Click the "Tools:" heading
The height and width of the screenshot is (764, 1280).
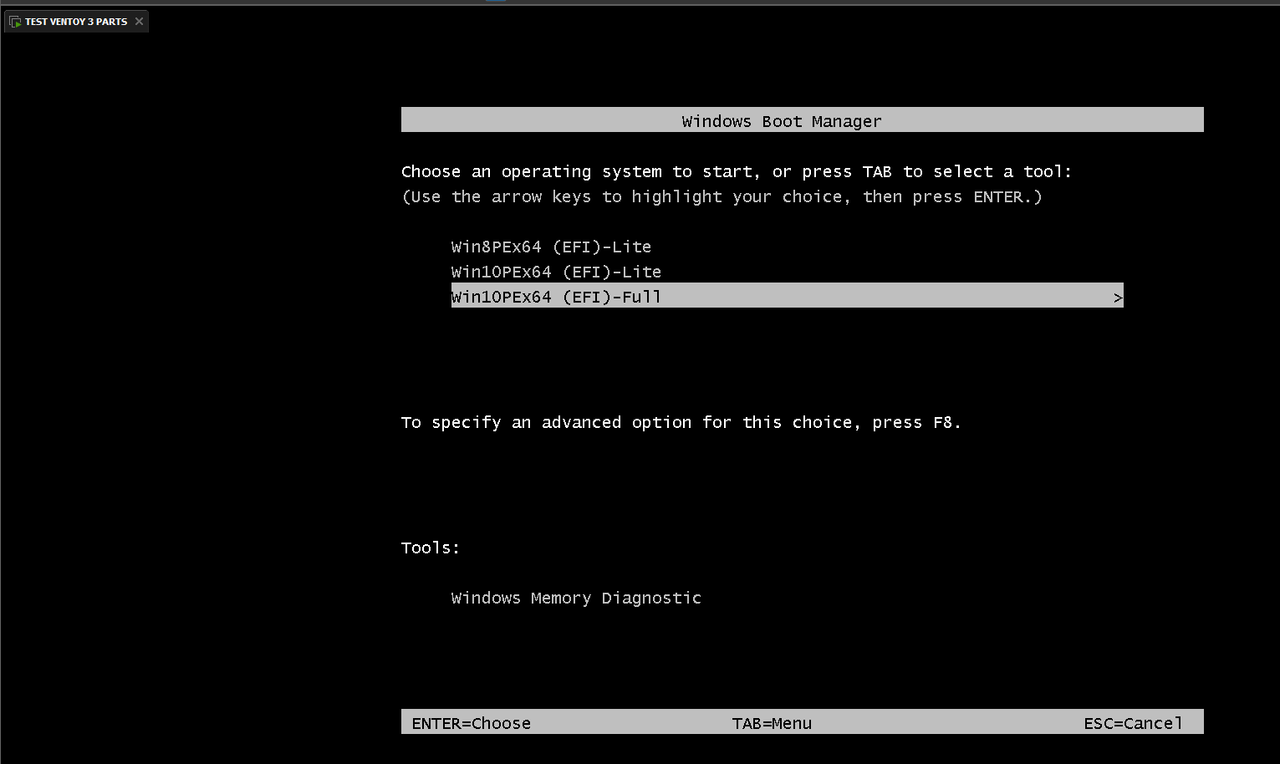click(x=431, y=548)
